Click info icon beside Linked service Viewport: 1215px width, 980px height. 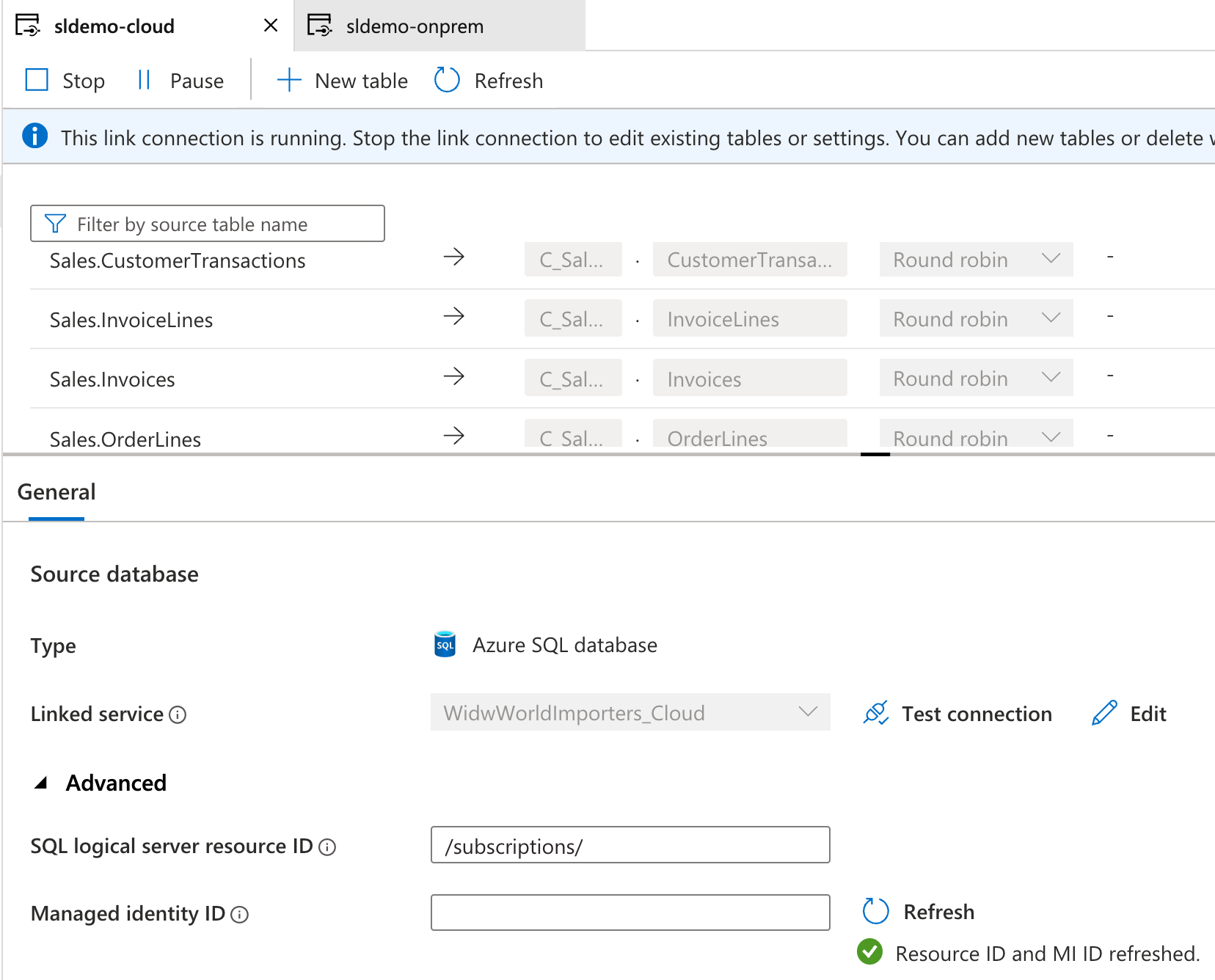[x=178, y=714]
